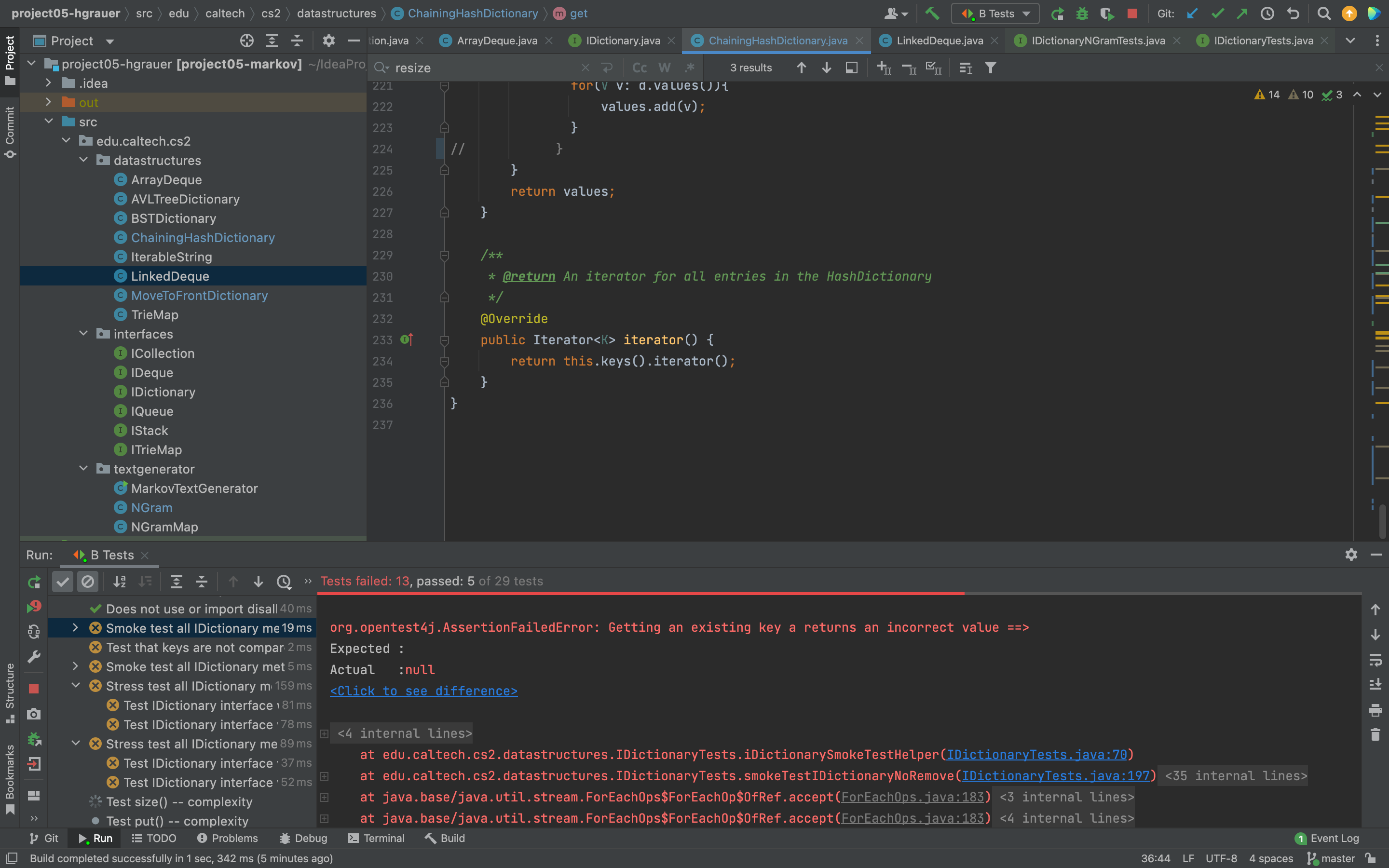Stop the running B Tests process

[1132, 13]
